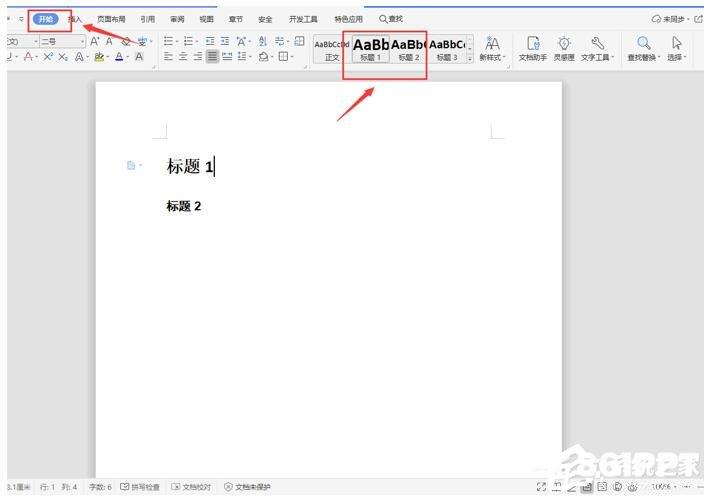Apply the 标题 3 heading style

click(x=447, y=50)
